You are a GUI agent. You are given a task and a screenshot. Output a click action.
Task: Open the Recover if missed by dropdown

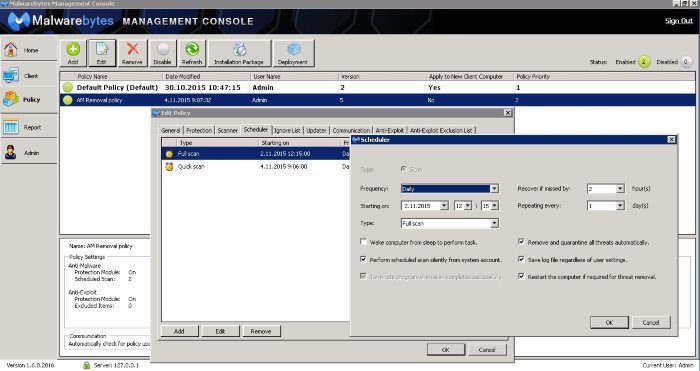coord(620,189)
